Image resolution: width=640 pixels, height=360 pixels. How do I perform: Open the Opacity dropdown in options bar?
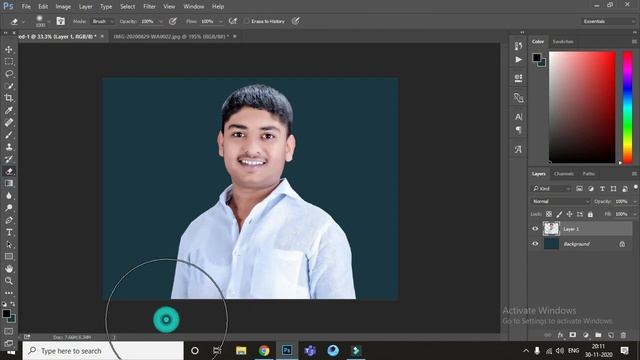[161, 21]
